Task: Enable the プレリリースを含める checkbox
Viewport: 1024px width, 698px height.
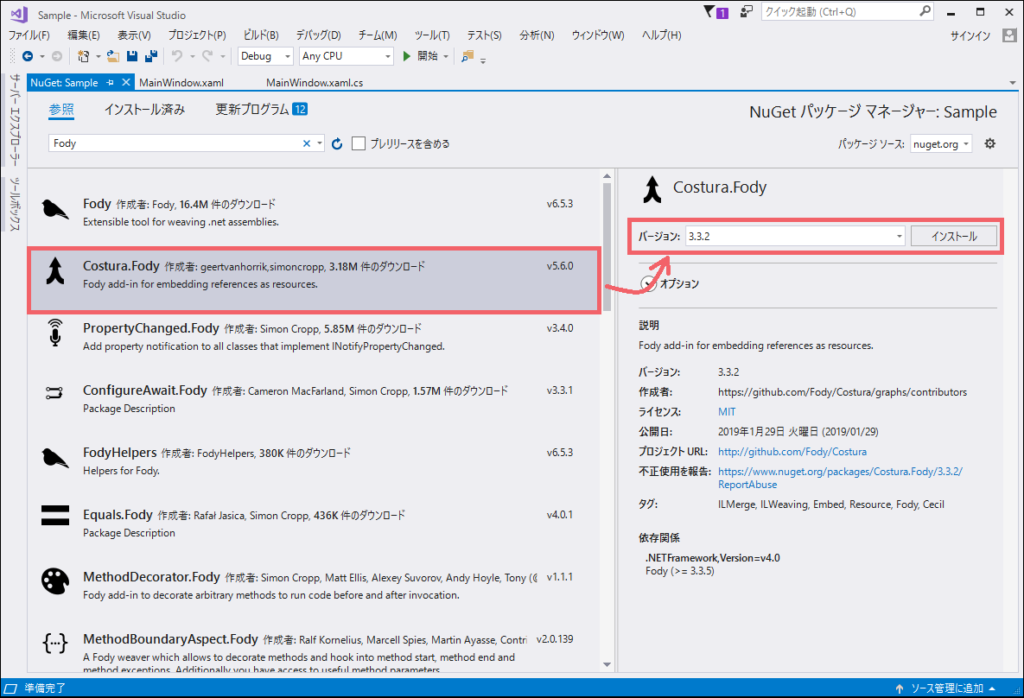Action: pyautogui.click(x=359, y=144)
